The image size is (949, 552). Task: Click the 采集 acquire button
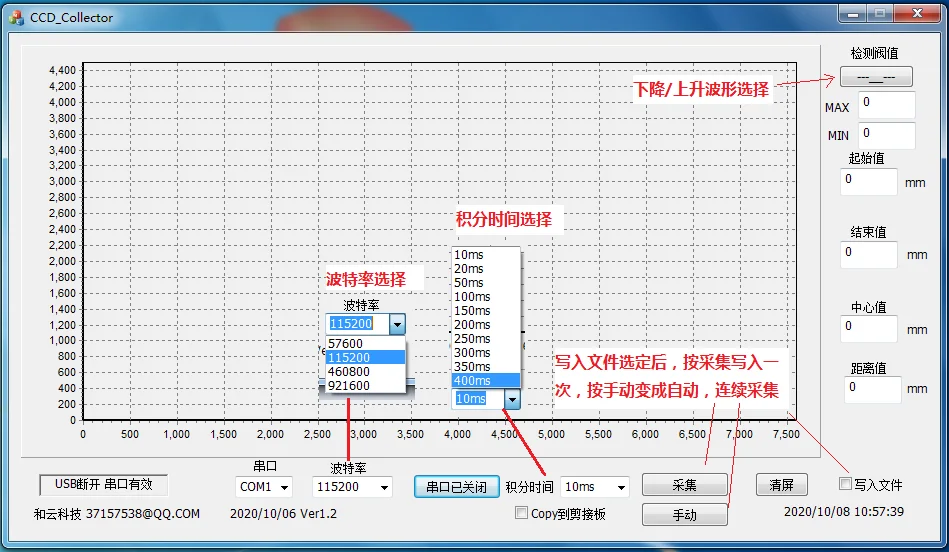coord(685,485)
